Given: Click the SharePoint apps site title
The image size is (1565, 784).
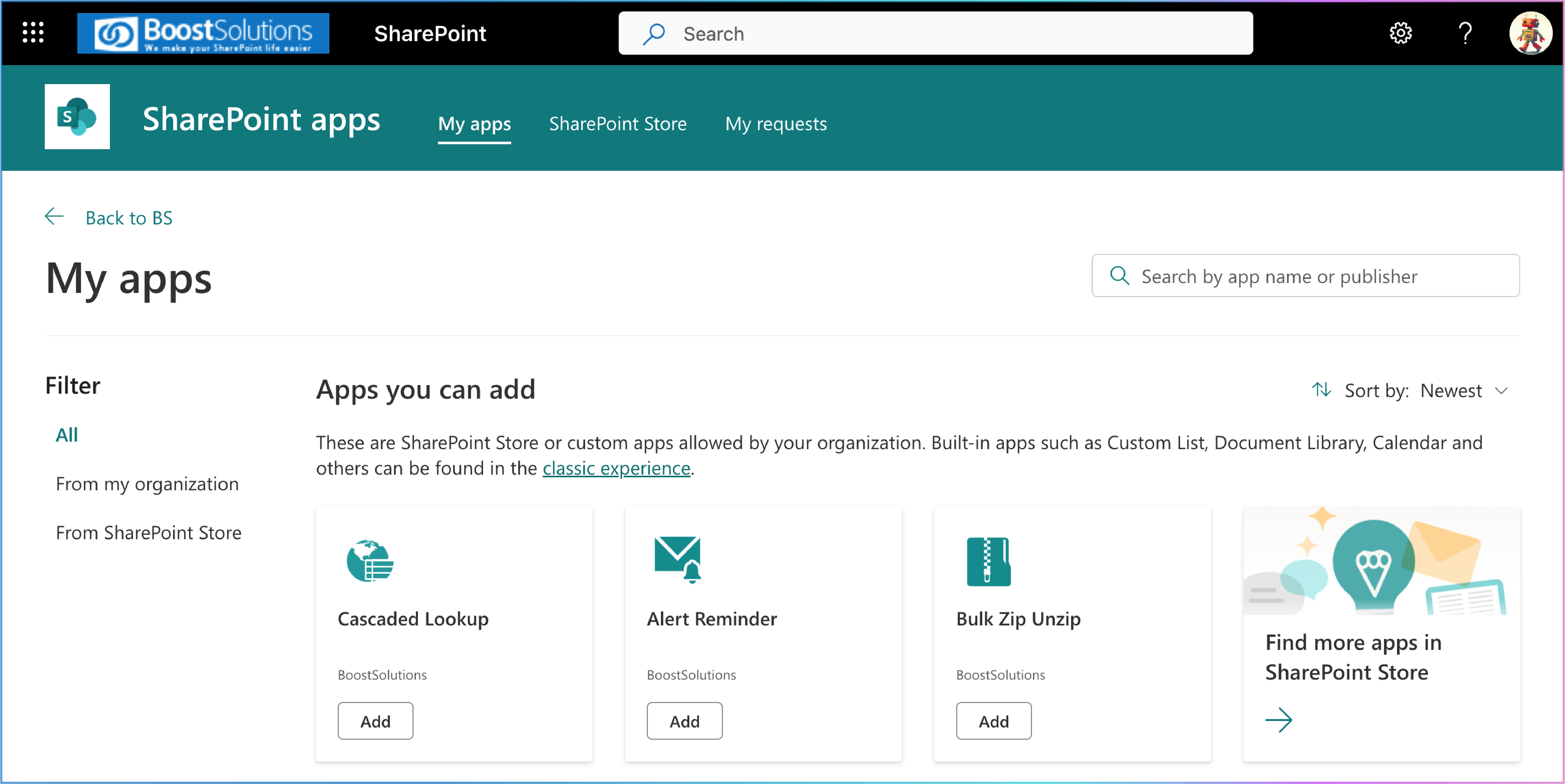Looking at the screenshot, I should click(x=261, y=119).
